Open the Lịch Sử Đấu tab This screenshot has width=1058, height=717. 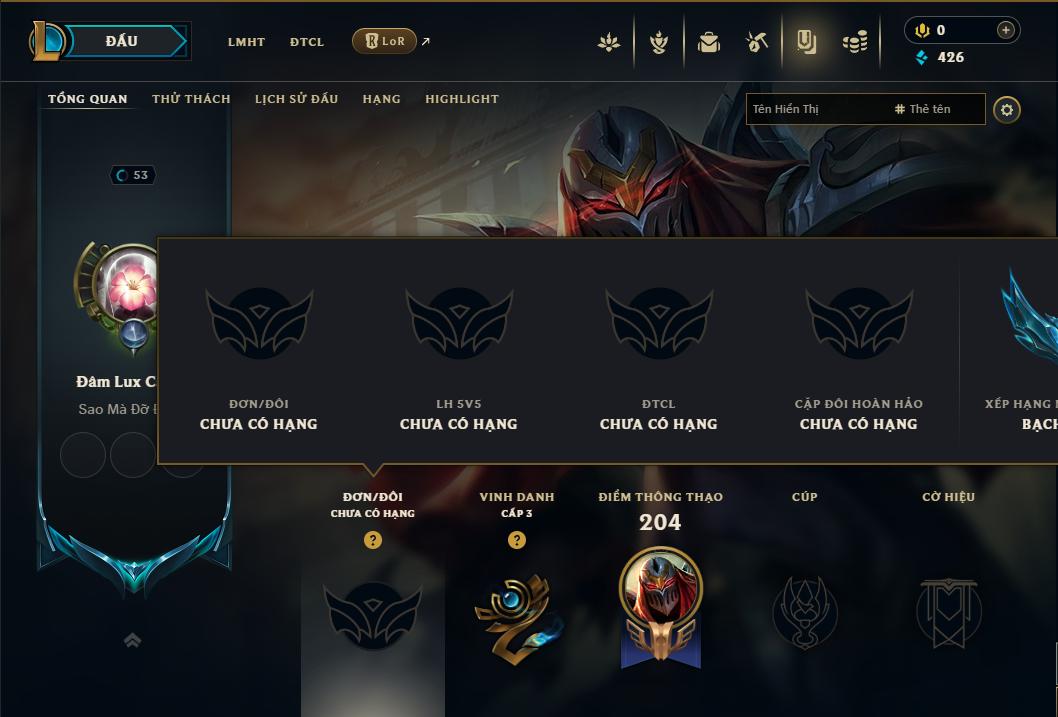pyautogui.click(x=296, y=99)
